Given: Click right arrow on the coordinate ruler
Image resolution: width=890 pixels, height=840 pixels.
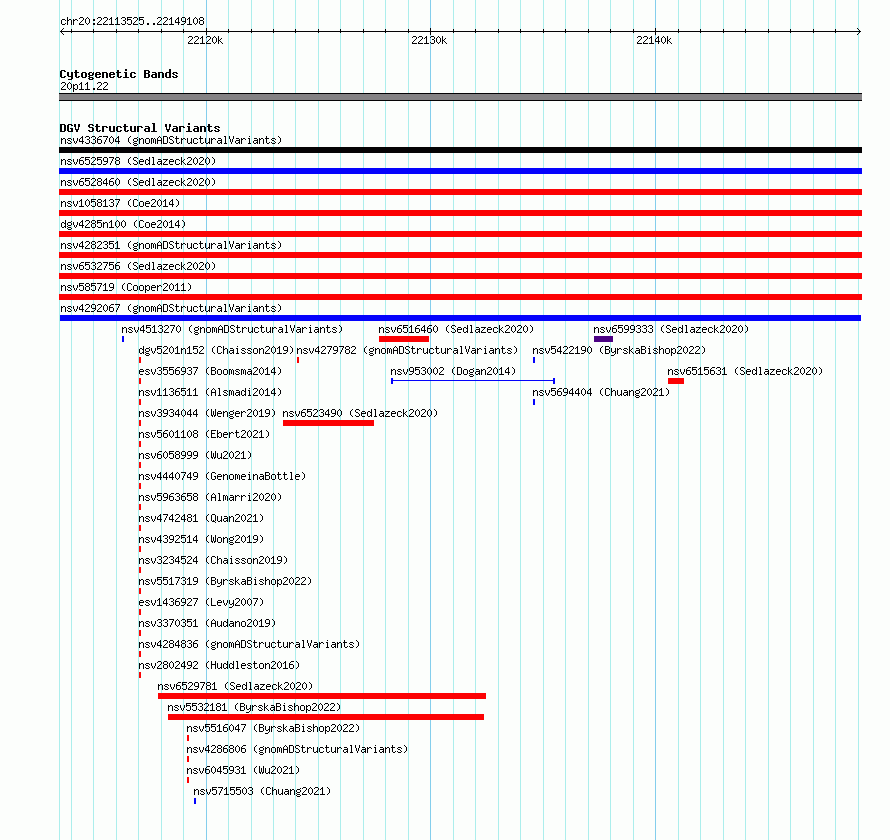Looking at the screenshot, I should [859, 32].
